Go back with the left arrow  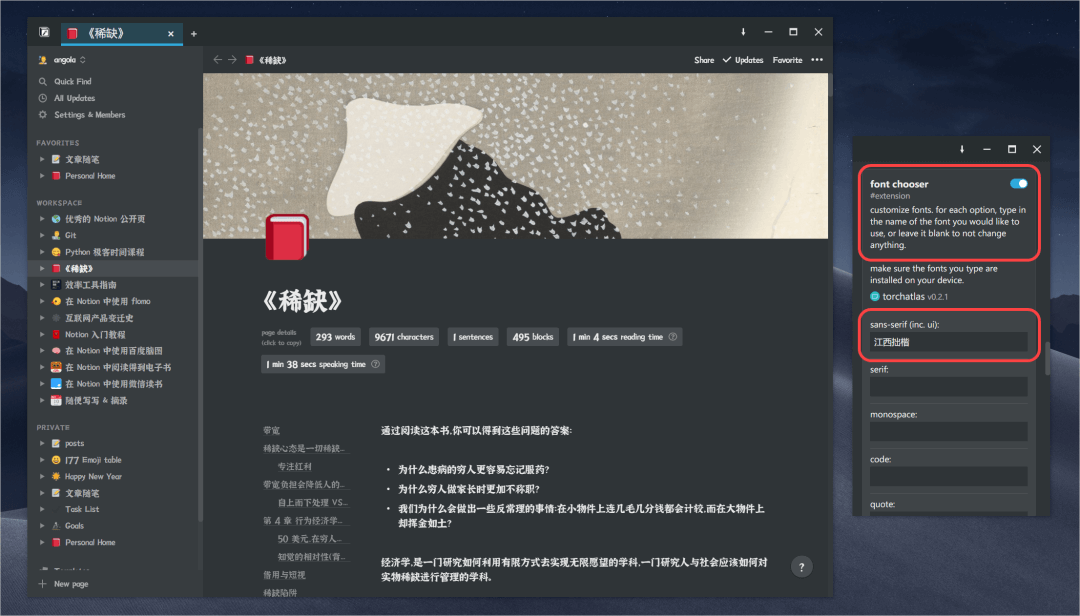click(x=218, y=60)
